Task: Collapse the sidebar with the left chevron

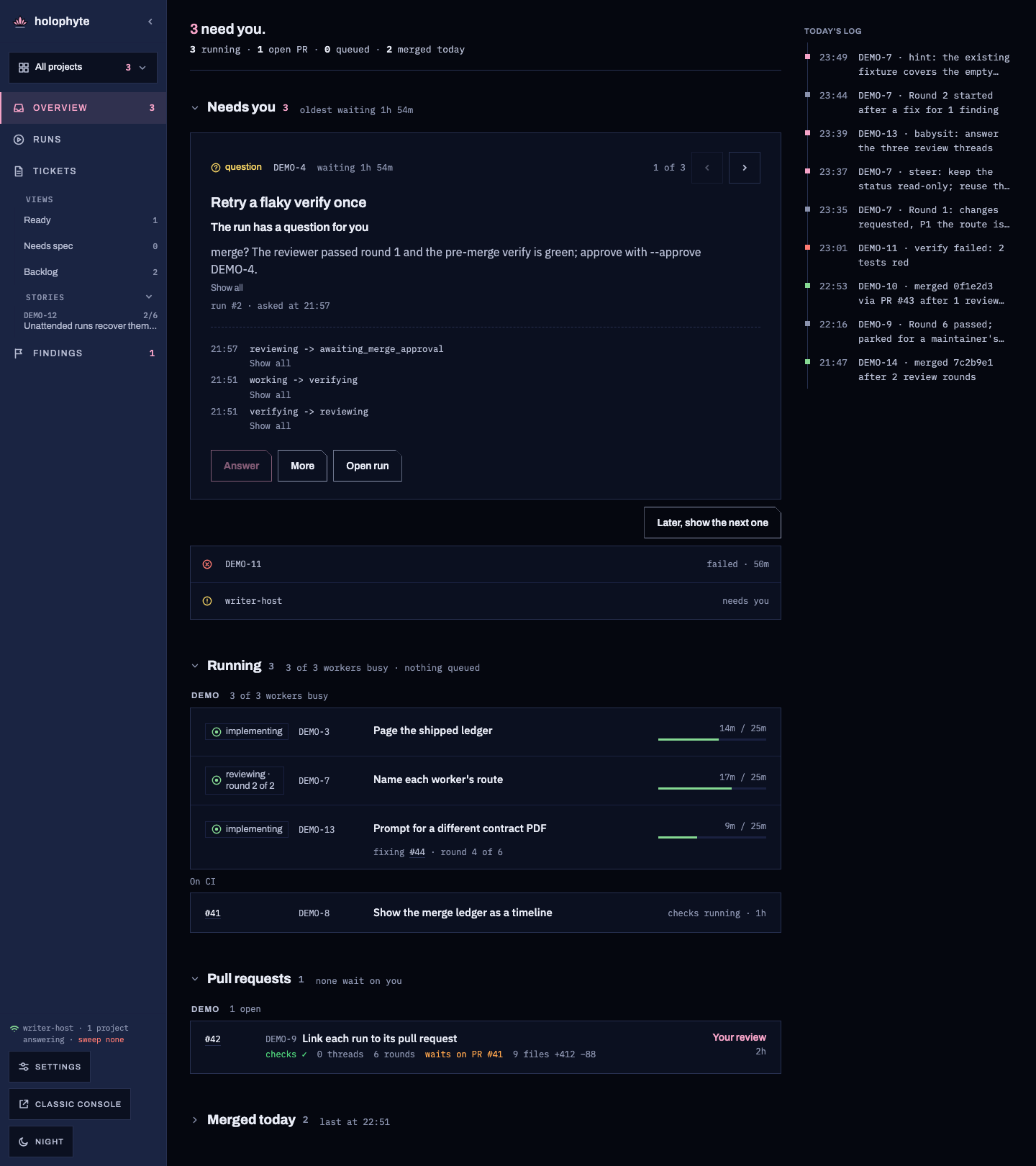Action: click(x=150, y=22)
